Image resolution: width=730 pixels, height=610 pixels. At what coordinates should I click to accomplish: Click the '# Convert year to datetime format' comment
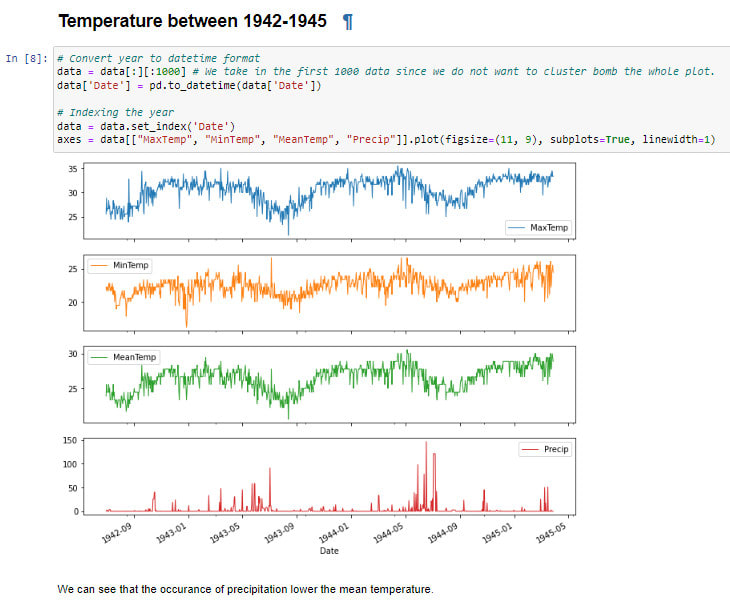(158, 58)
